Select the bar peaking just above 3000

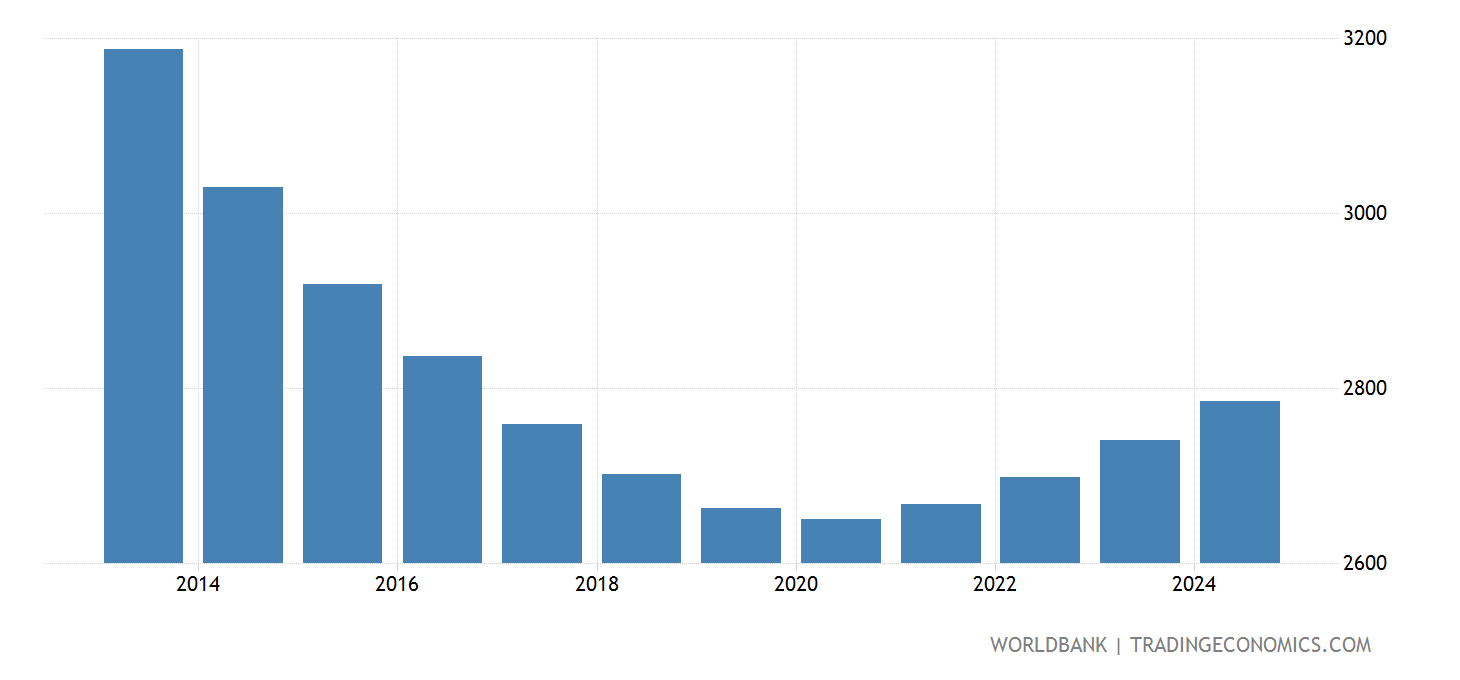(x=243, y=375)
